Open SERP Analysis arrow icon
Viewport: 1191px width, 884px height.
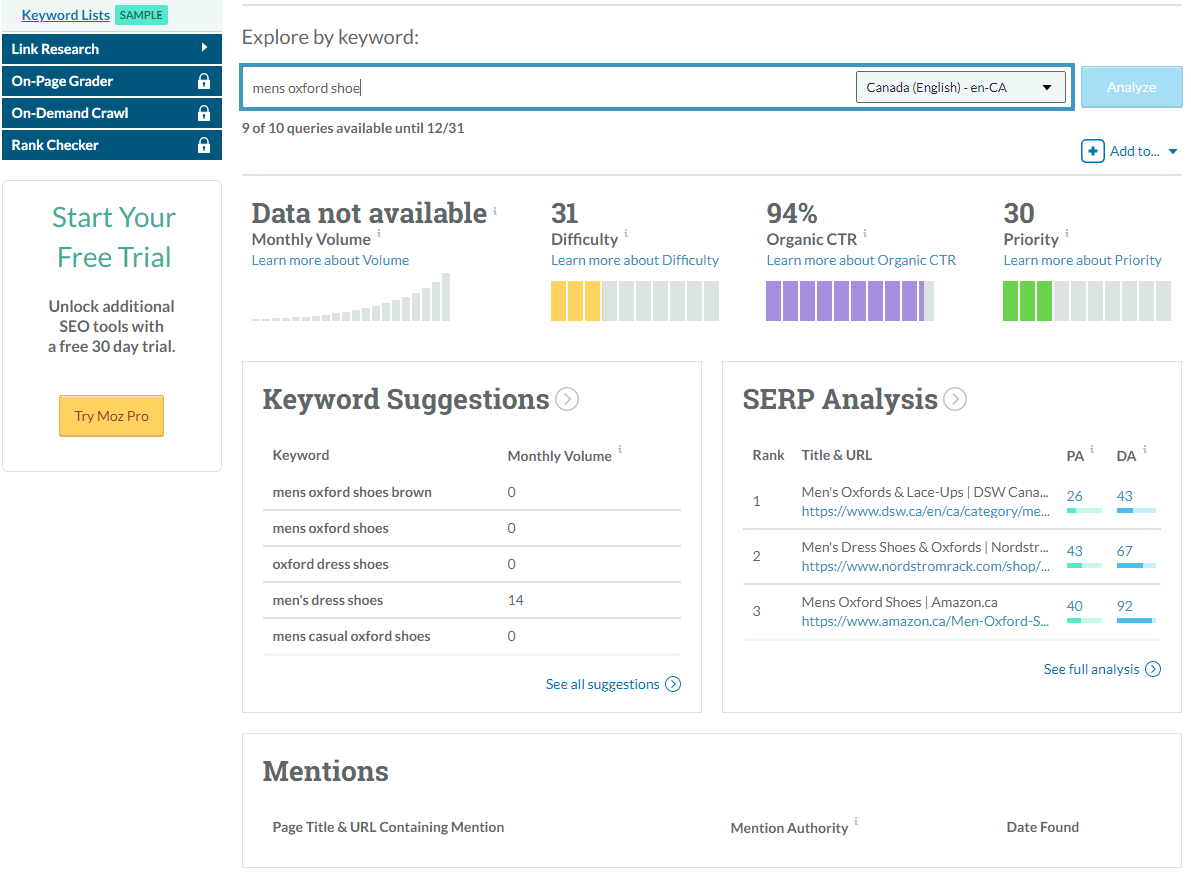click(x=955, y=399)
